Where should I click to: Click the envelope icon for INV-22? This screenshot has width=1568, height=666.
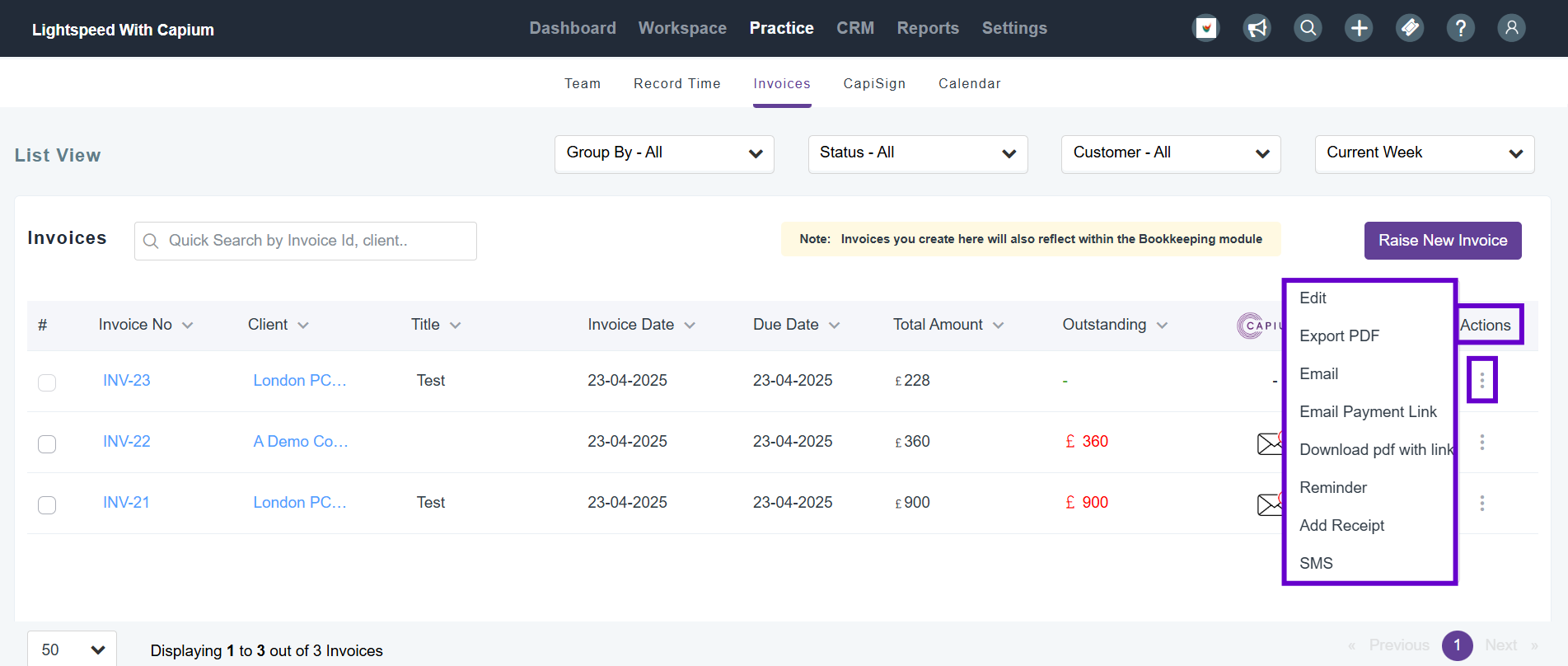pos(1270,443)
